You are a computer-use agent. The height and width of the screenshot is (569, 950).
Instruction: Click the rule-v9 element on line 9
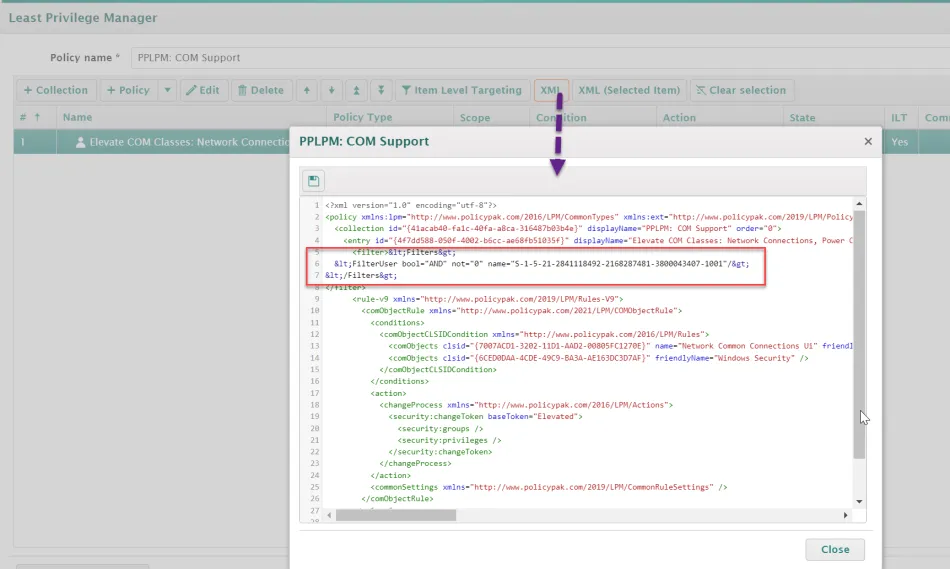click(x=488, y=299)
